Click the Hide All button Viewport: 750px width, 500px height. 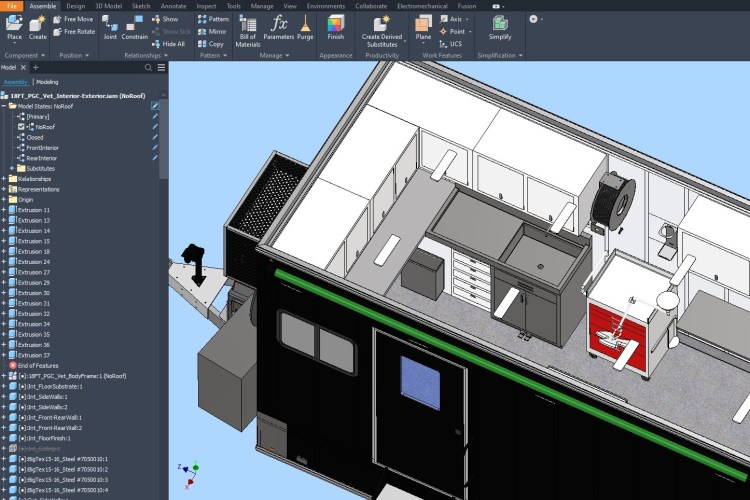click(x=173, y=44)
